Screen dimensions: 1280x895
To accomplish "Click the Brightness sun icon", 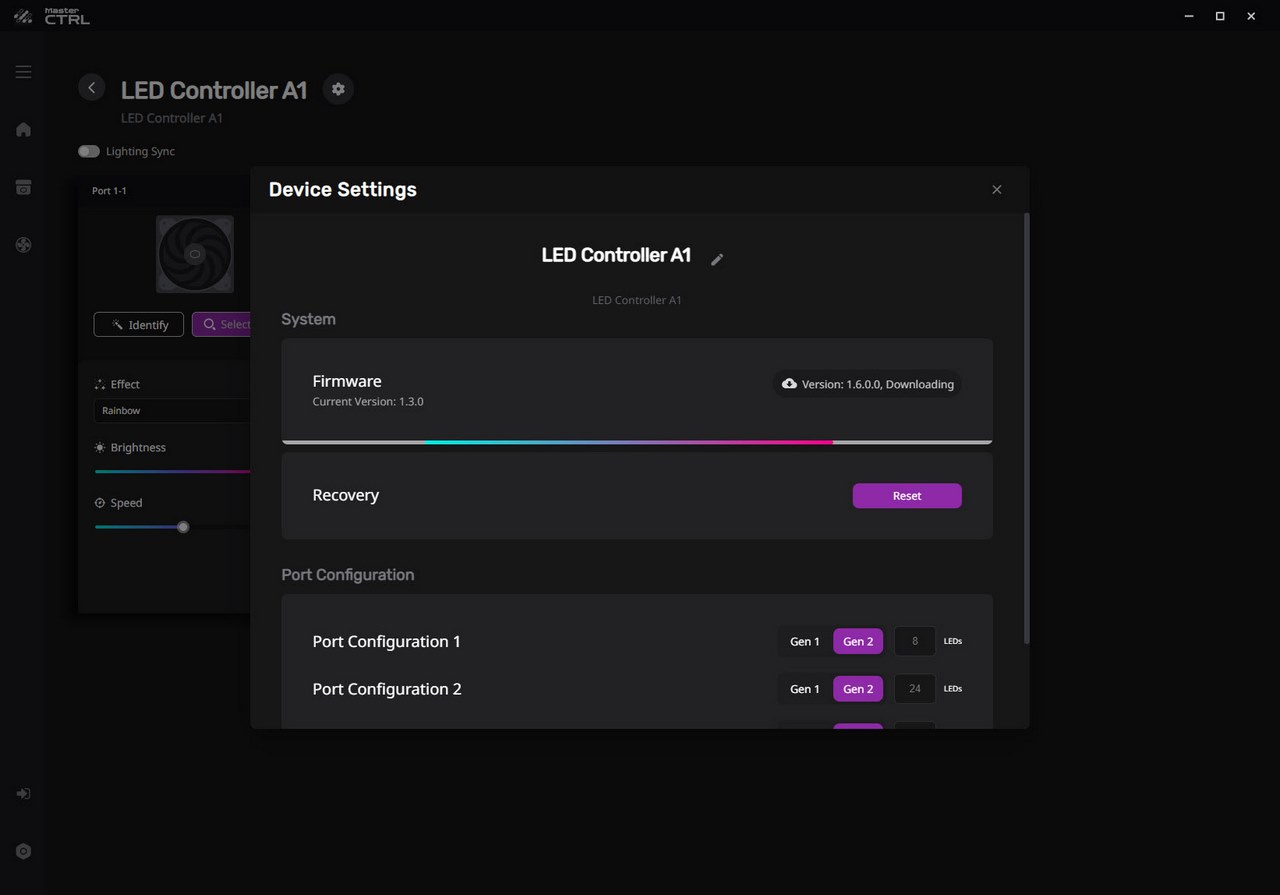I will pyautogui.click(x=100, y=448).
